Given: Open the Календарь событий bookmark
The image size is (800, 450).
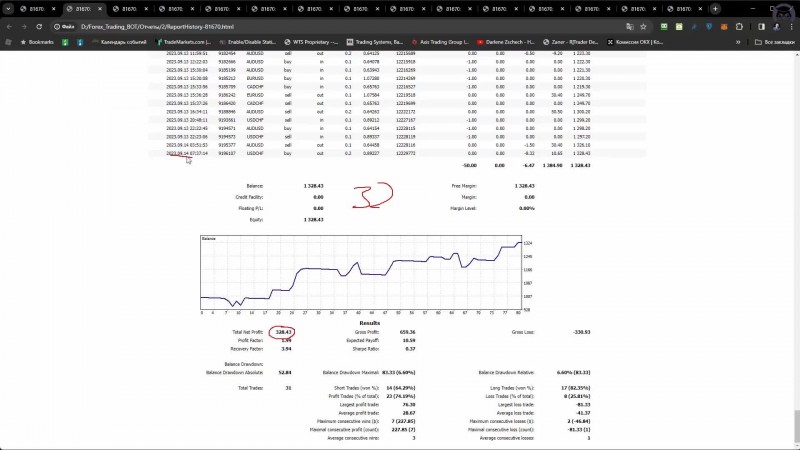Looking at the screenshot, I should pyautogui.click(x=119, y=42).
